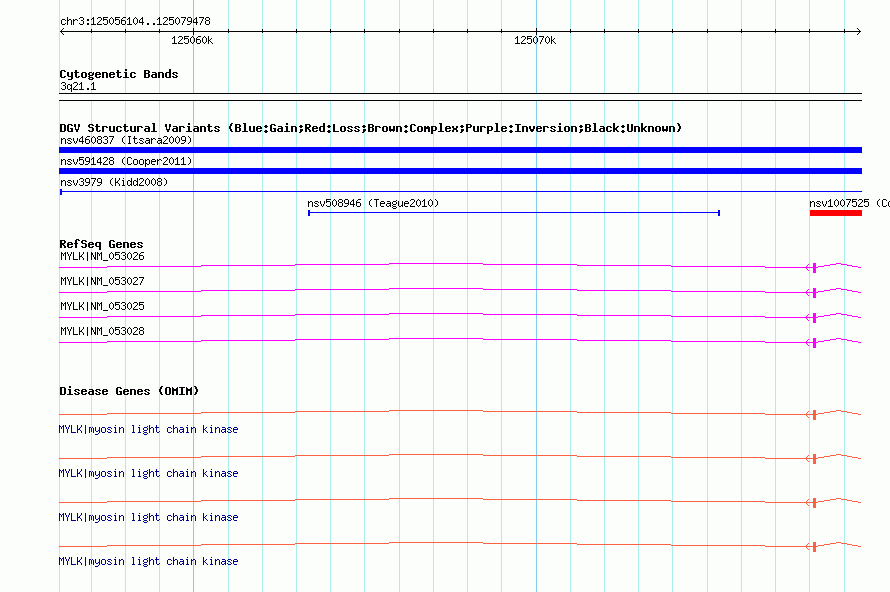Select the 3q21.1 cytogenetic band label
Screen dimensions: 890x592
(x=78, y=87)
